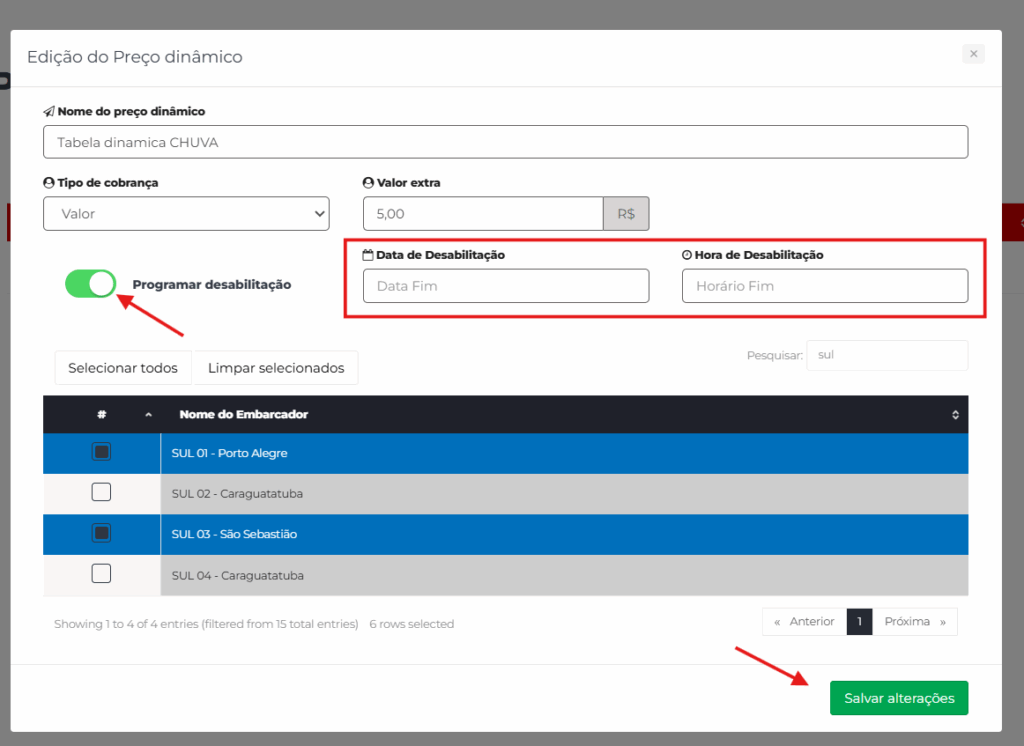Screen dimensions: 1024x746
Task: Go to Anterior page in pagination
Action: coord(804,622)
